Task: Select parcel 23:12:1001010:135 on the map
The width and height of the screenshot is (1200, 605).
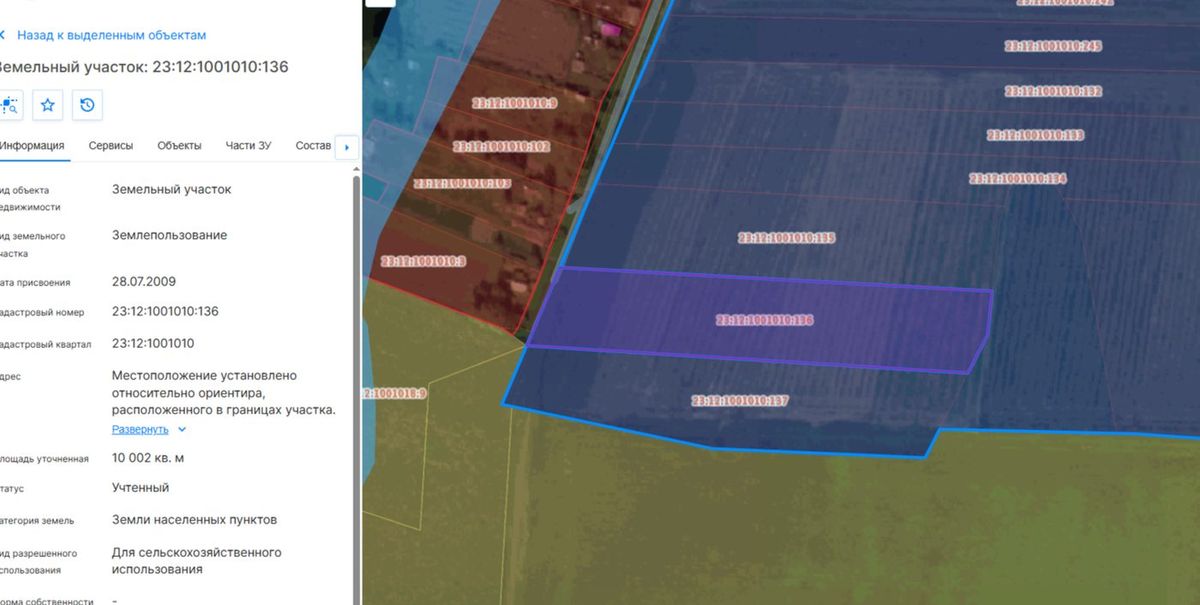Action: coord(786,238)
